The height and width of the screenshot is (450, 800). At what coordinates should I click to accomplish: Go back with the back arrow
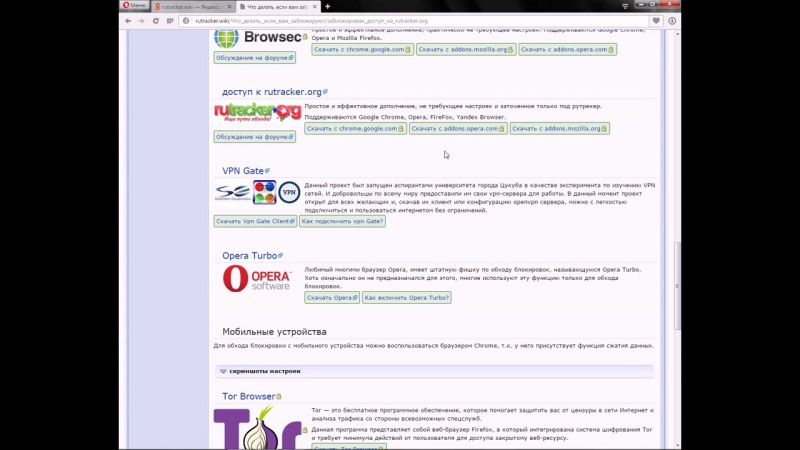[128, 21]
